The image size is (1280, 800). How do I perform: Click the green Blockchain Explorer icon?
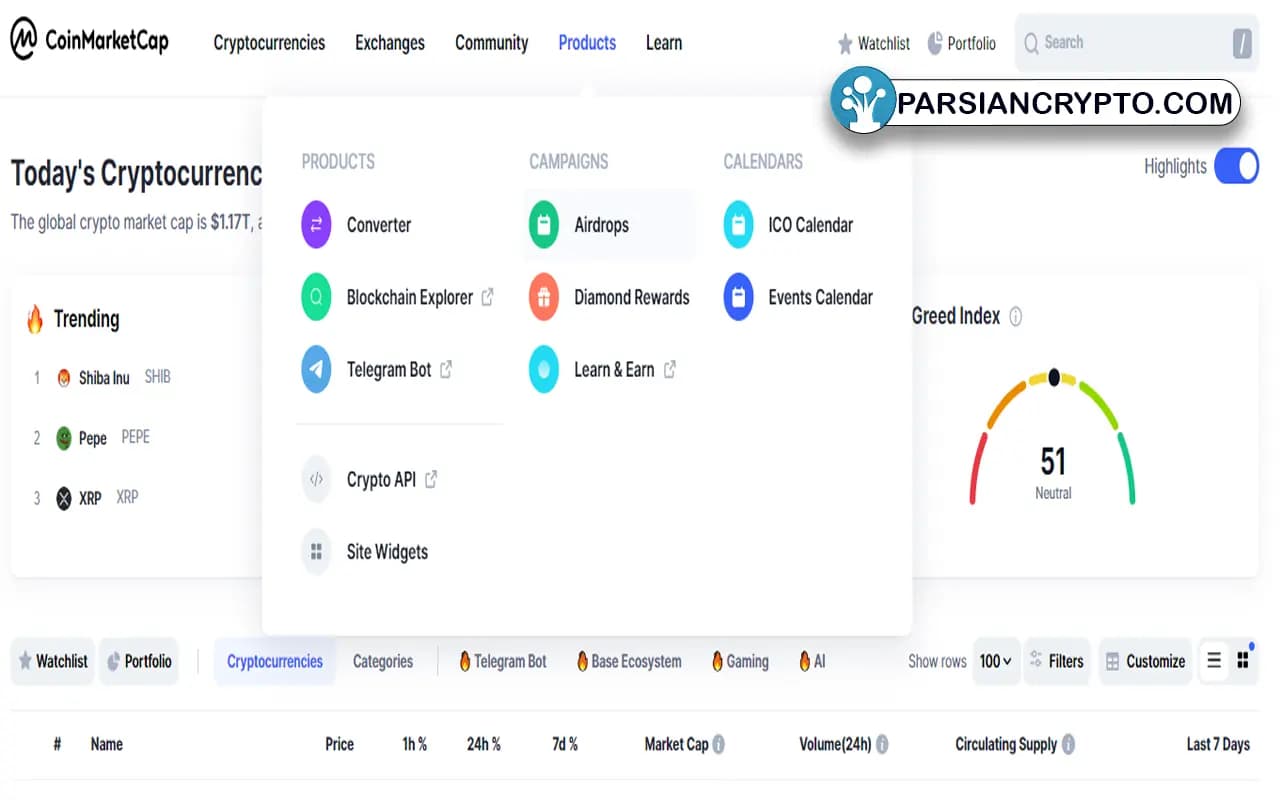coord(316,297)
